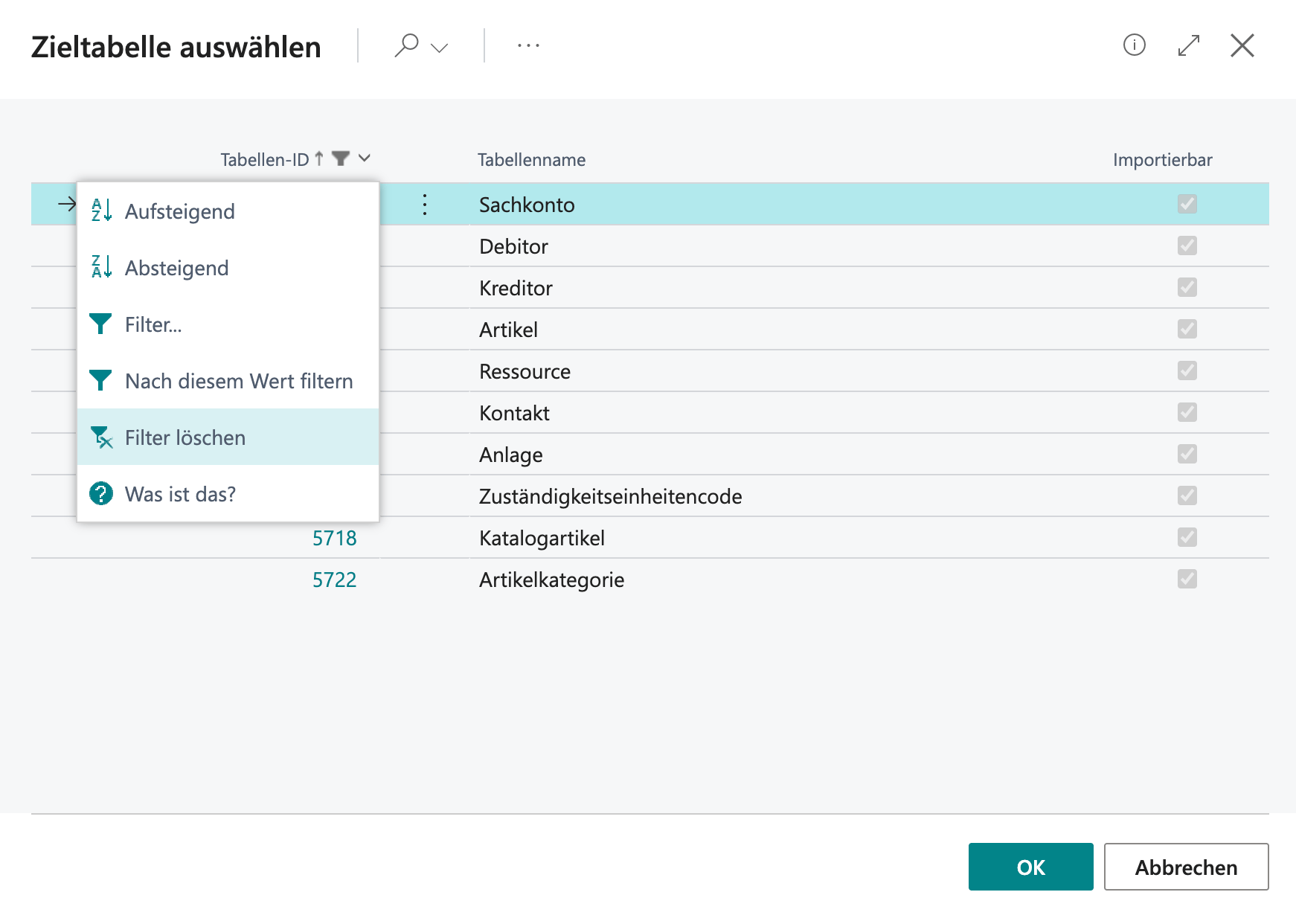Click the Importierbar column header

[x=1162, y=160]
